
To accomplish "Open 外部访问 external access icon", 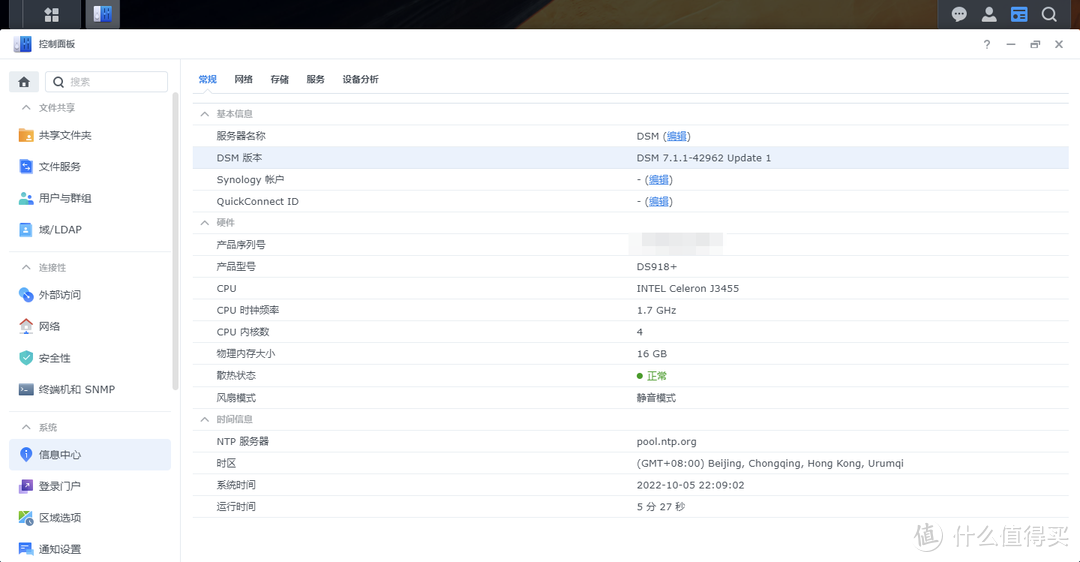I will point(25,295).
